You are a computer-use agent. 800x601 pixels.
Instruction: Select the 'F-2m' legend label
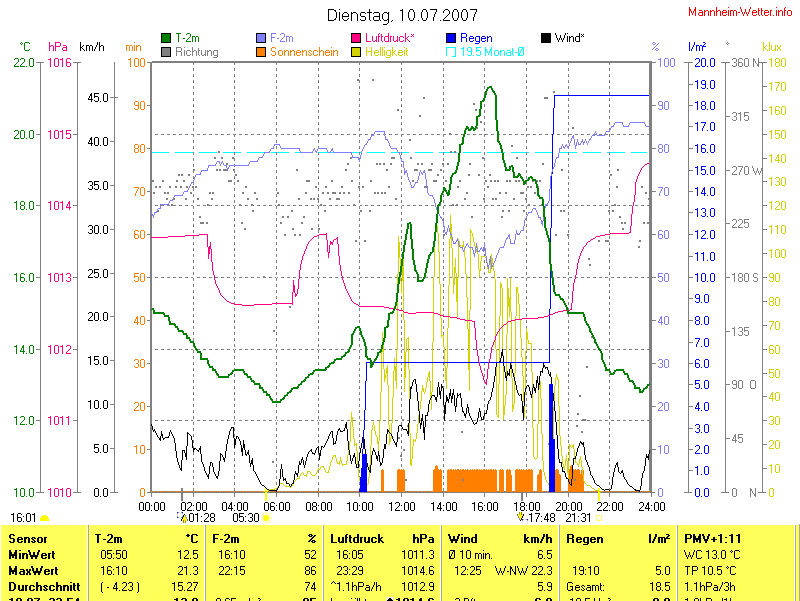point(282,38)
